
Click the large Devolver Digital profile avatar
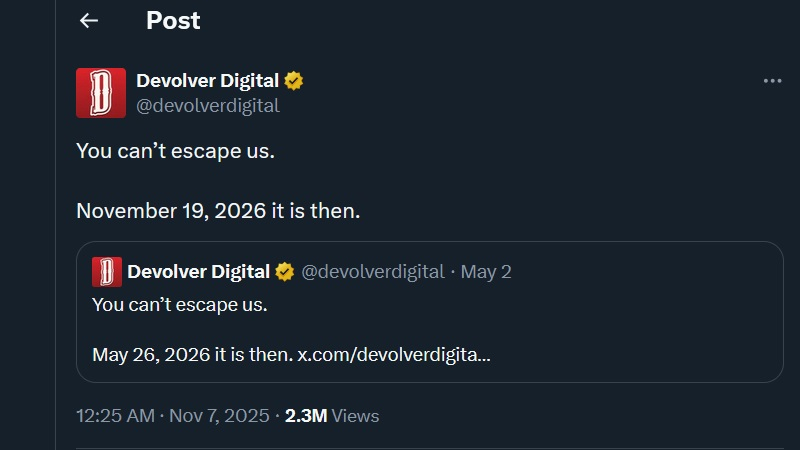[x=101, y=93]
